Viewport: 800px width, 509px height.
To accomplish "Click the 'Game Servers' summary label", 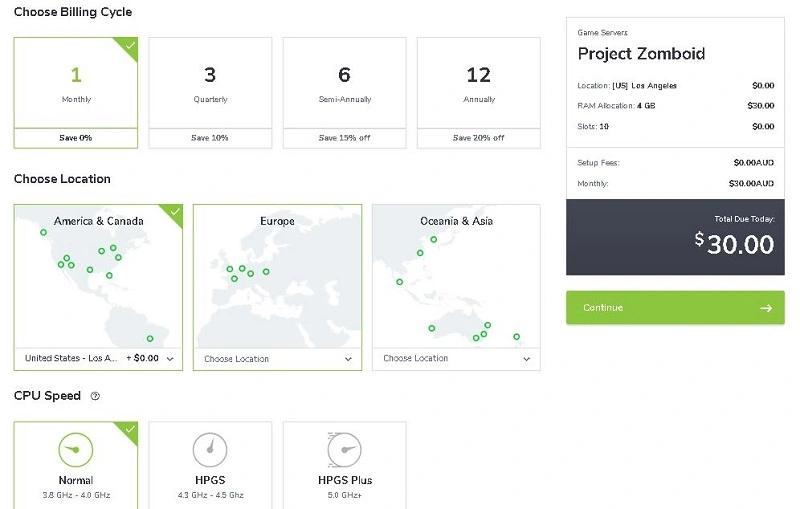I will tap(603, 33).
